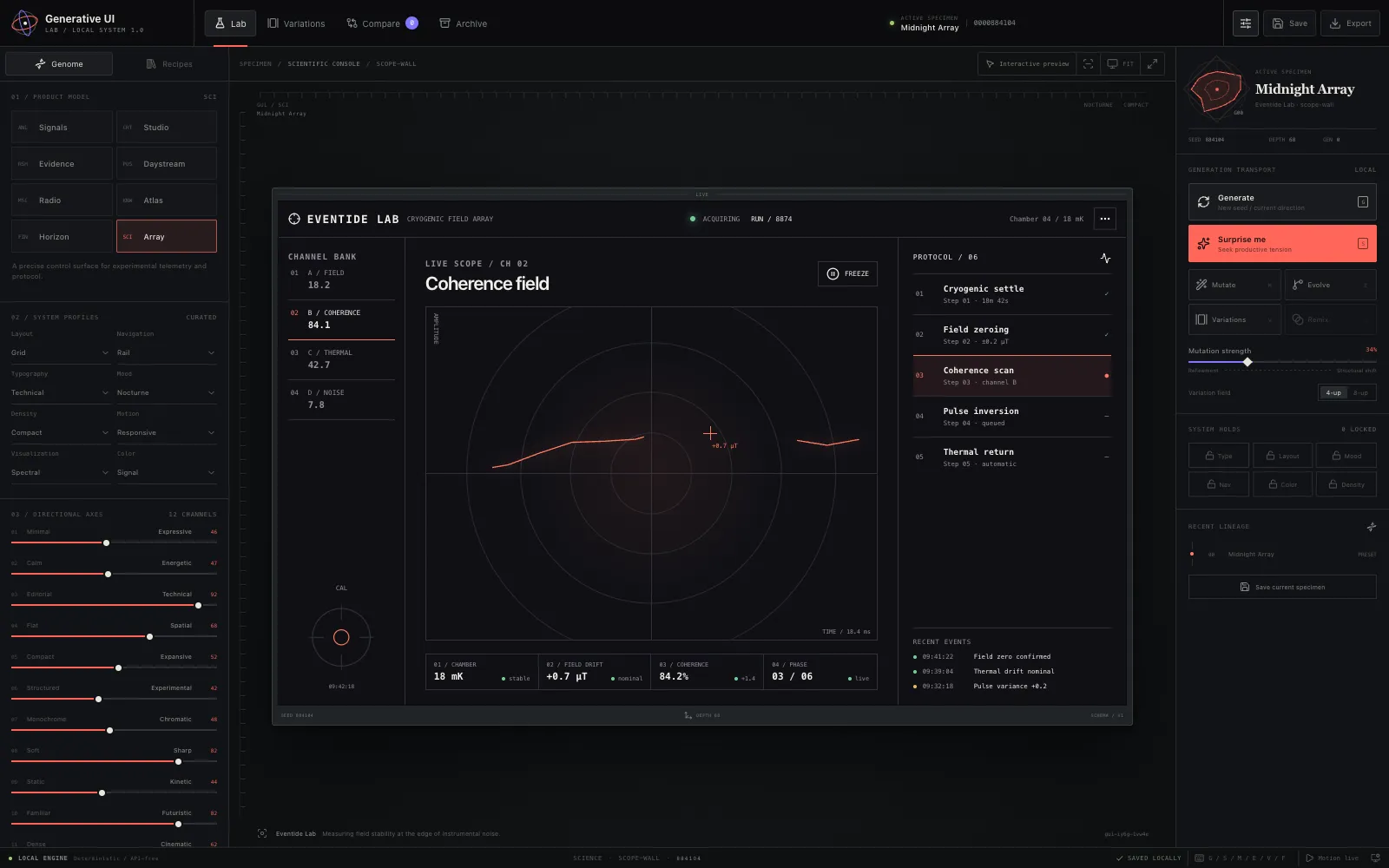Switch to the Compare tab

[382, 23]
